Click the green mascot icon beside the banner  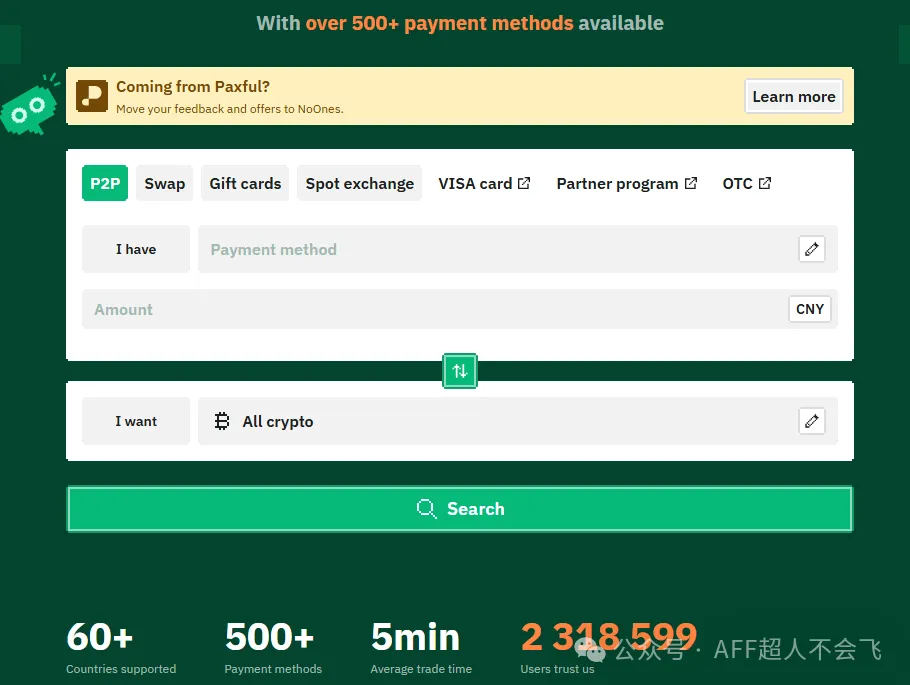28,106
